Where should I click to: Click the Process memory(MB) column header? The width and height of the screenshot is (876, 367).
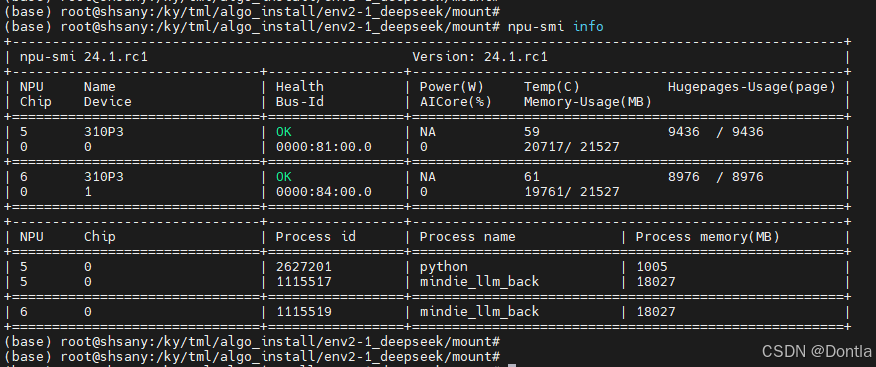point(707,237)
